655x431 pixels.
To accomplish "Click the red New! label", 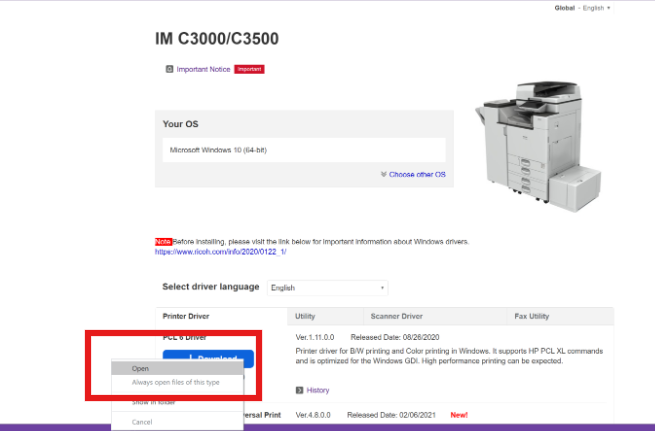I will tap(459, 415).
